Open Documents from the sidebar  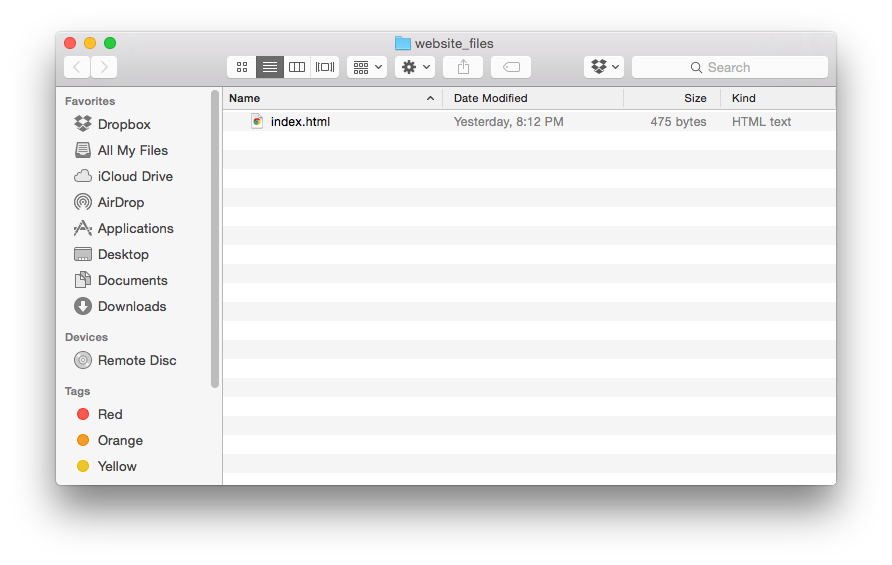click(x=132, y=280)
